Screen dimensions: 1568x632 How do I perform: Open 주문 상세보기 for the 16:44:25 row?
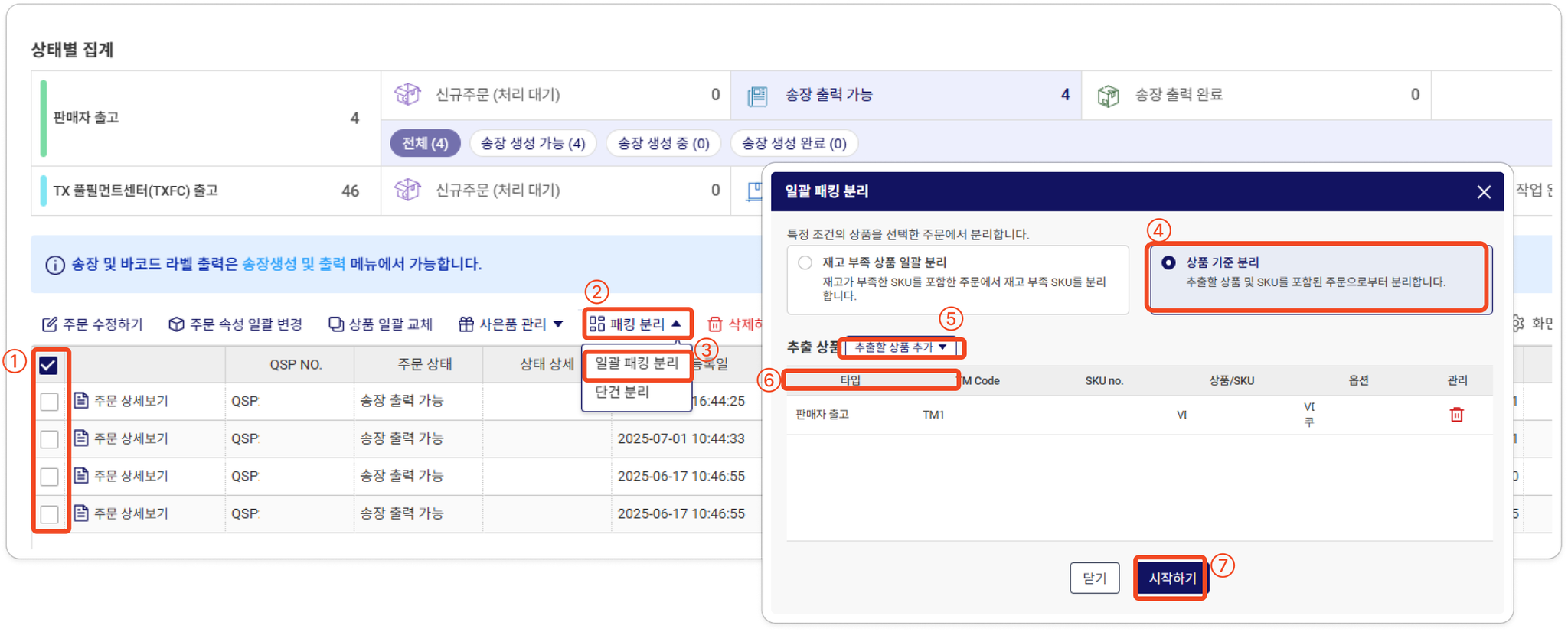pyautogui.click(x=121, y=401)
